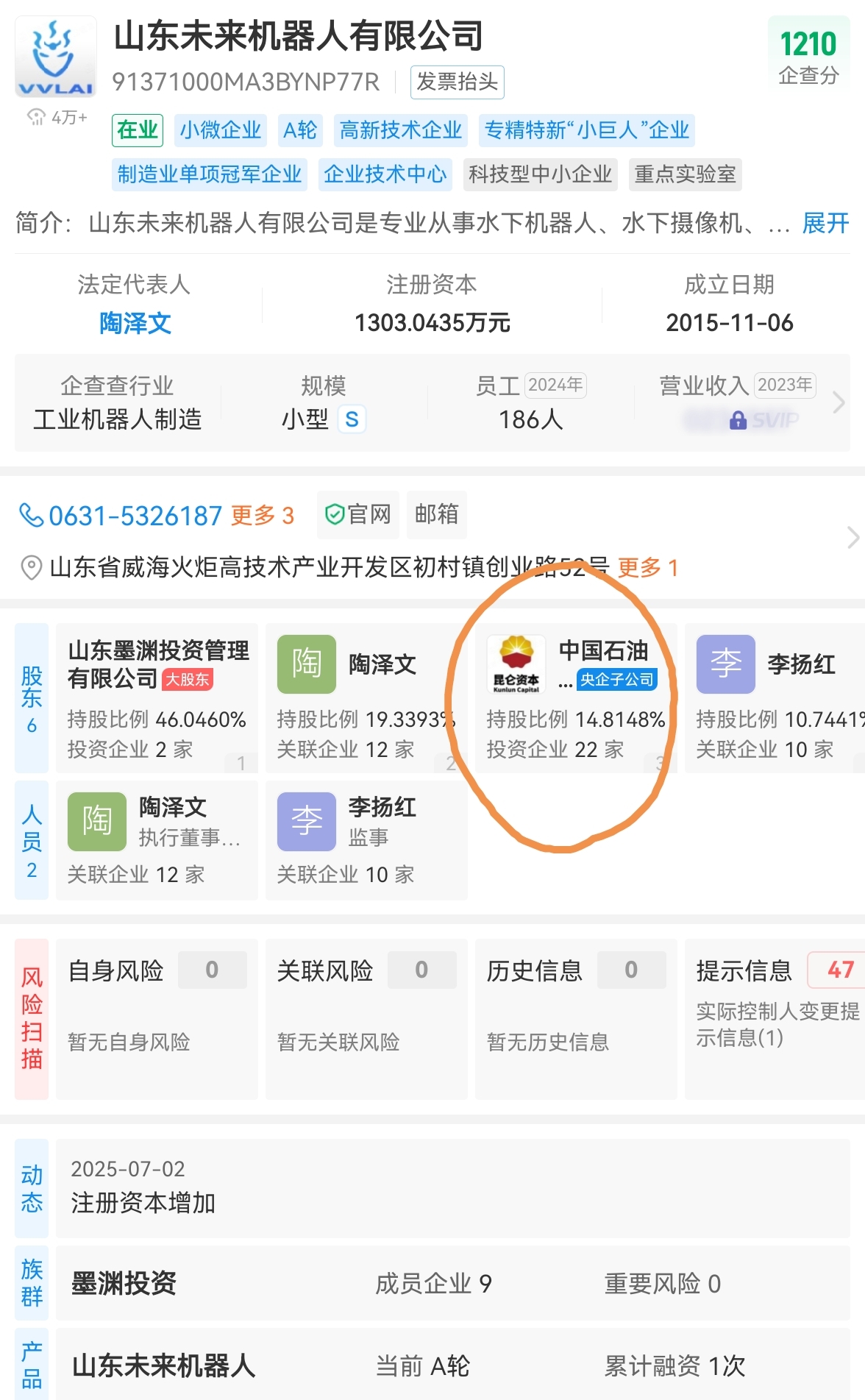865x1400 pixels.
Task: Tap the founding date 2015-11-06
Action: (x=730, y=323)
